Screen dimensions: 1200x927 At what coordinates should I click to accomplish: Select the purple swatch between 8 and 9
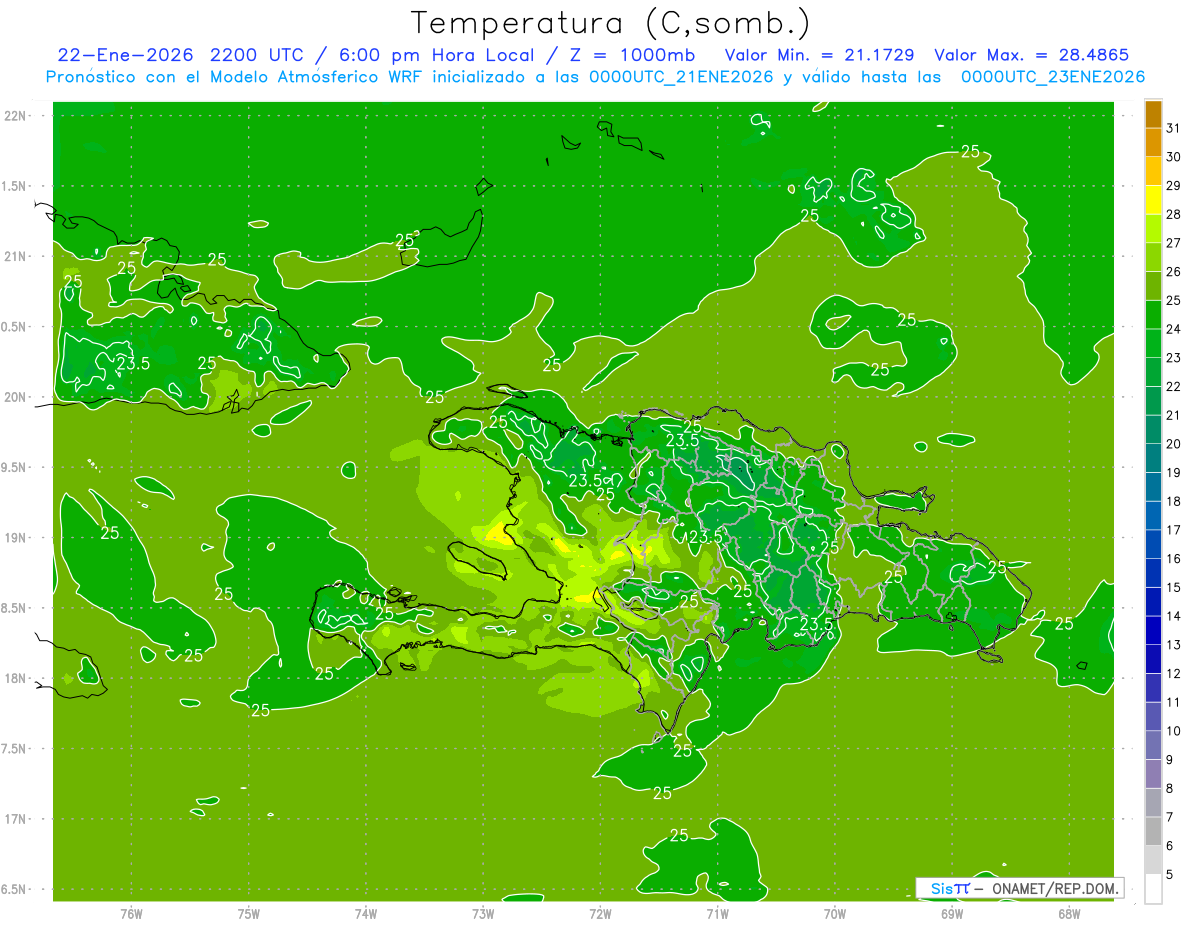1153,774
